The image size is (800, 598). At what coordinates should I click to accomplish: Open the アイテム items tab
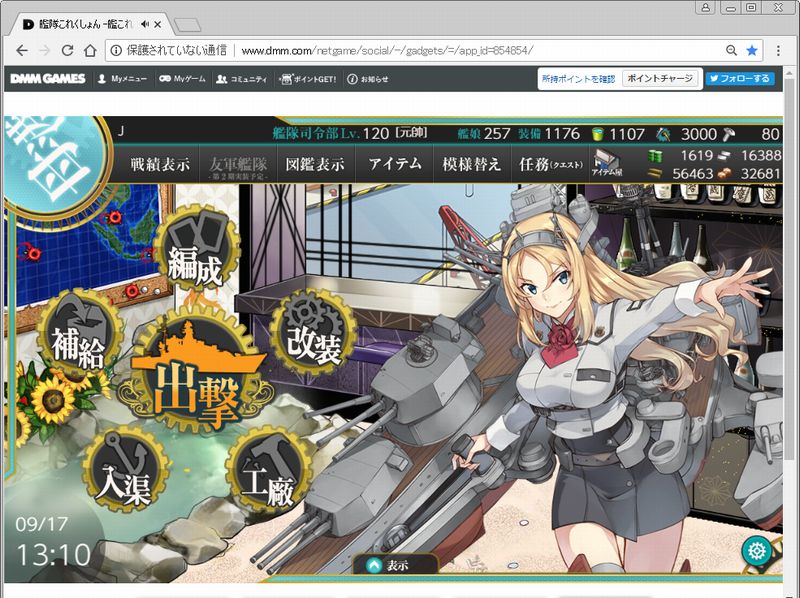395,164
